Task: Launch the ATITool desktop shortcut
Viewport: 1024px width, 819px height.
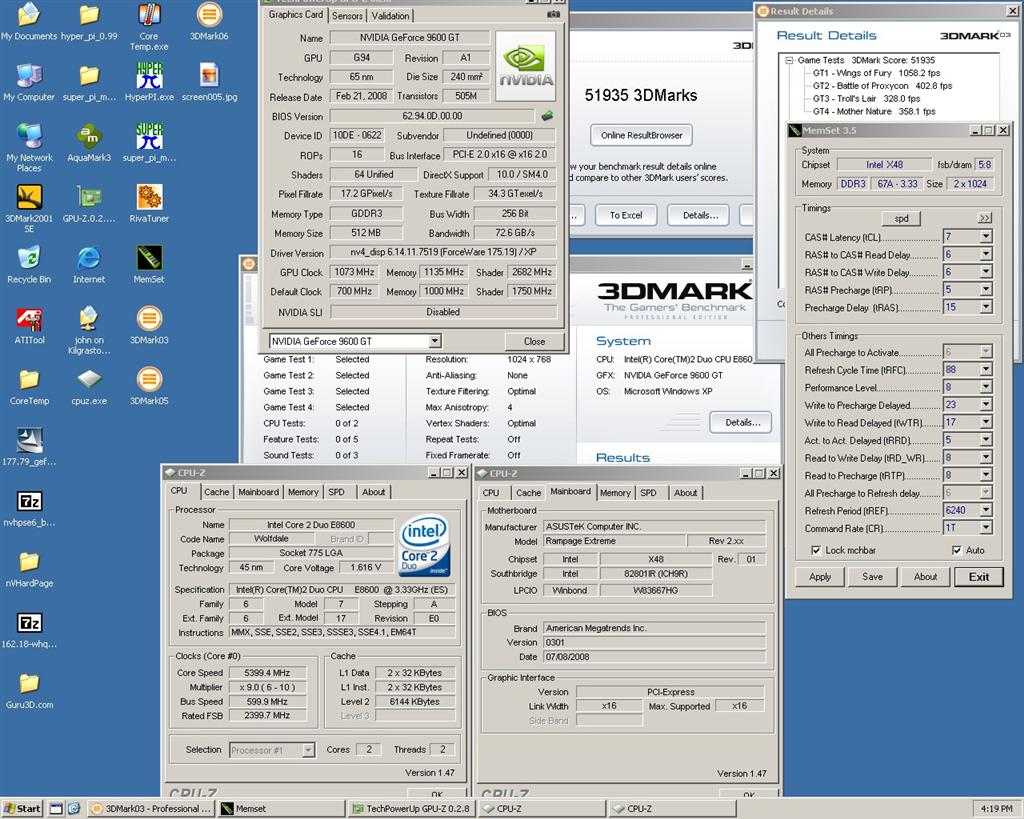Action: [29, 325]
